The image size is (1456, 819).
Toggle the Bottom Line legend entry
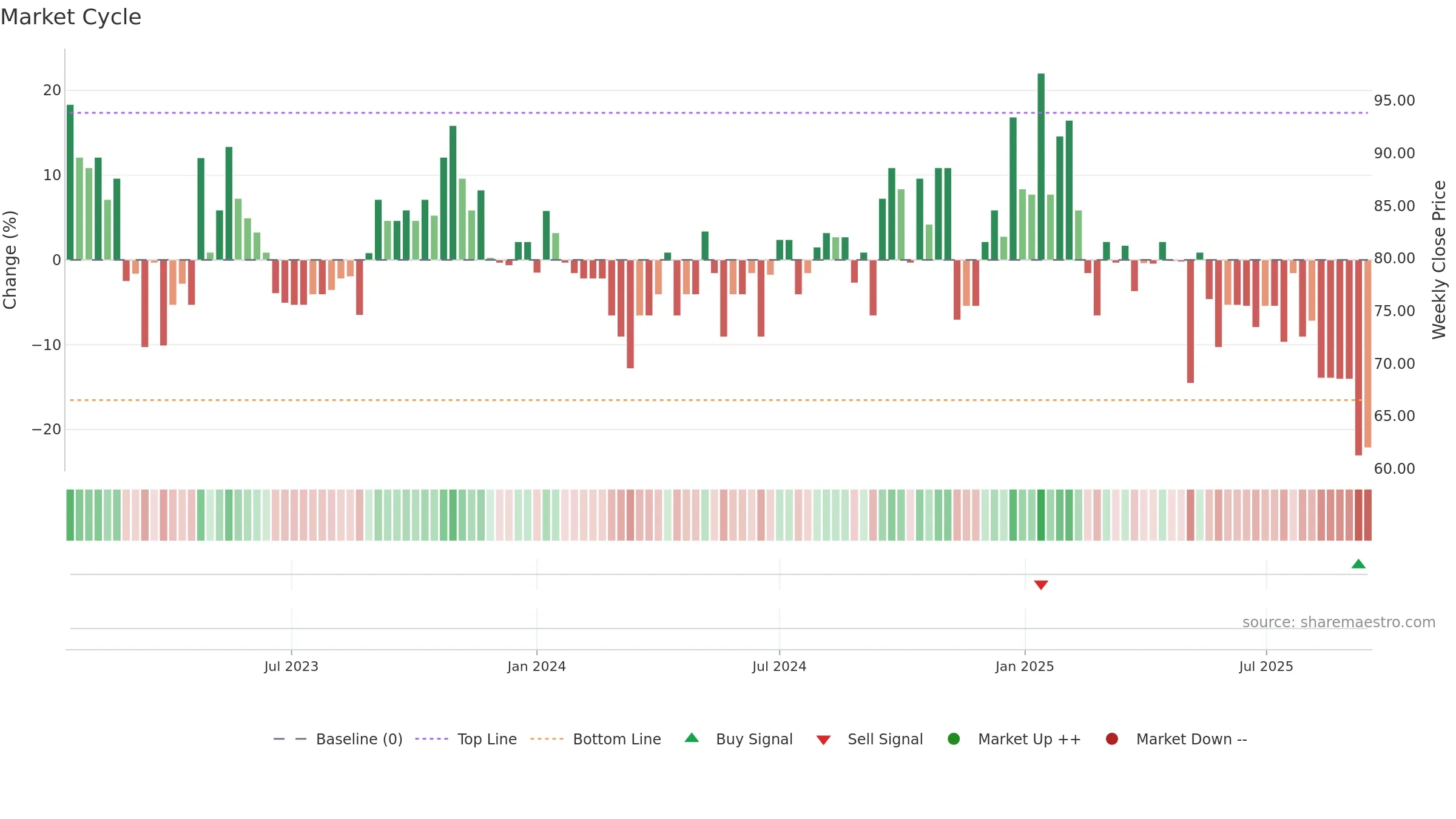[596, 739]
